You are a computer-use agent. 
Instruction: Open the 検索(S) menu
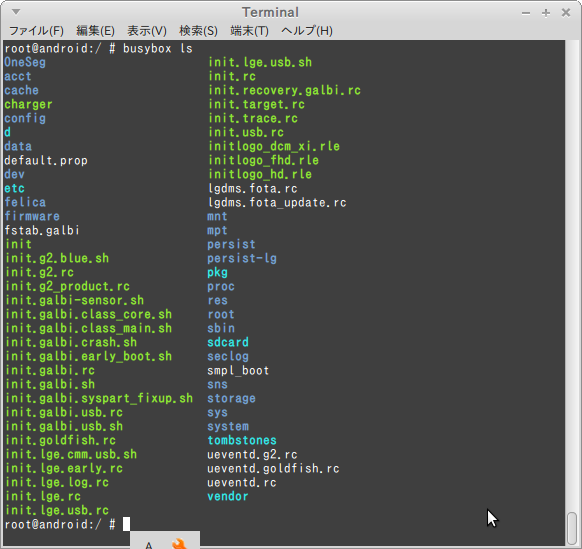click(198, 30)
